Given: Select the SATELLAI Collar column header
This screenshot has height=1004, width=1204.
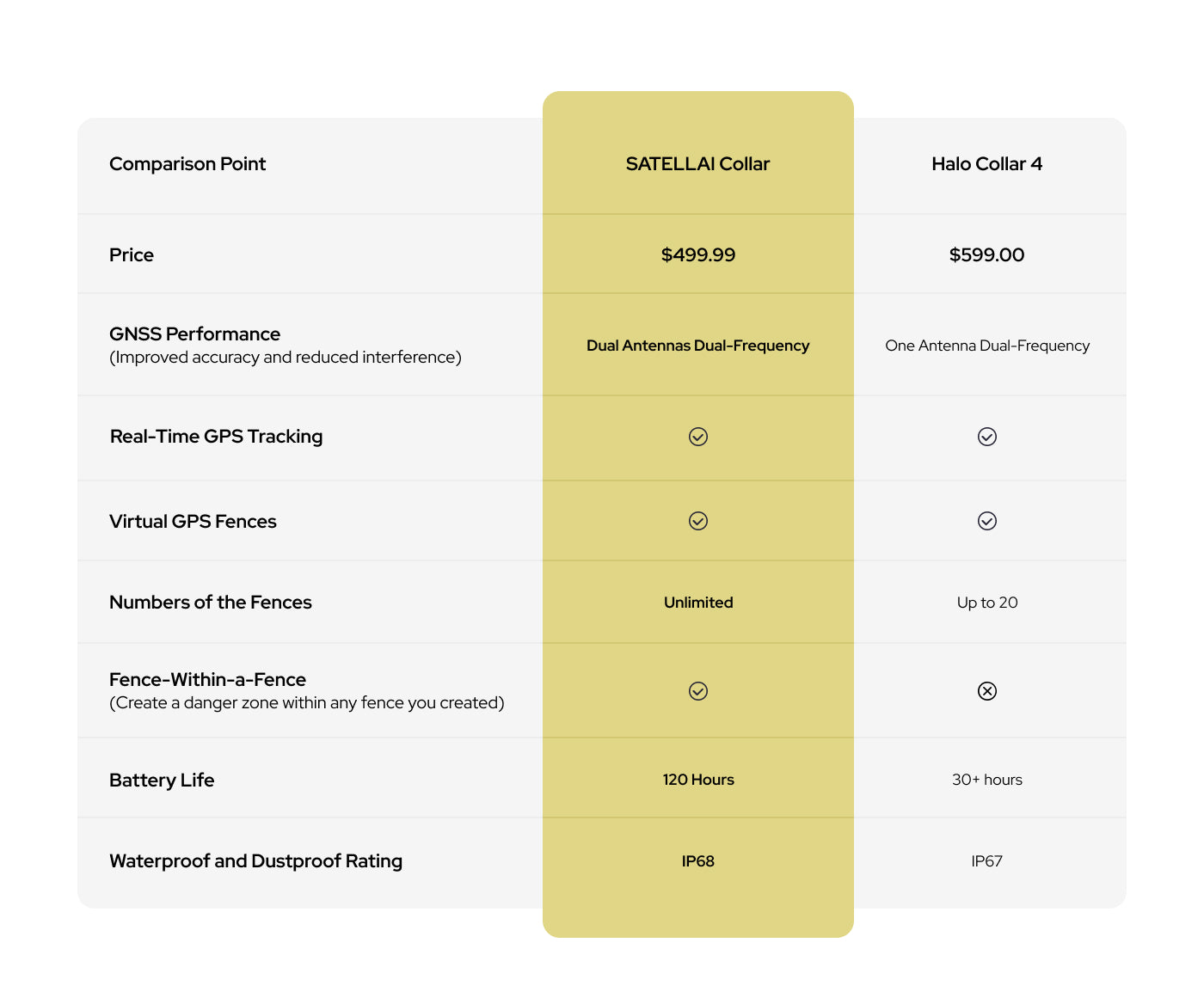Looking at the screenshot, I should coord(697,163).
